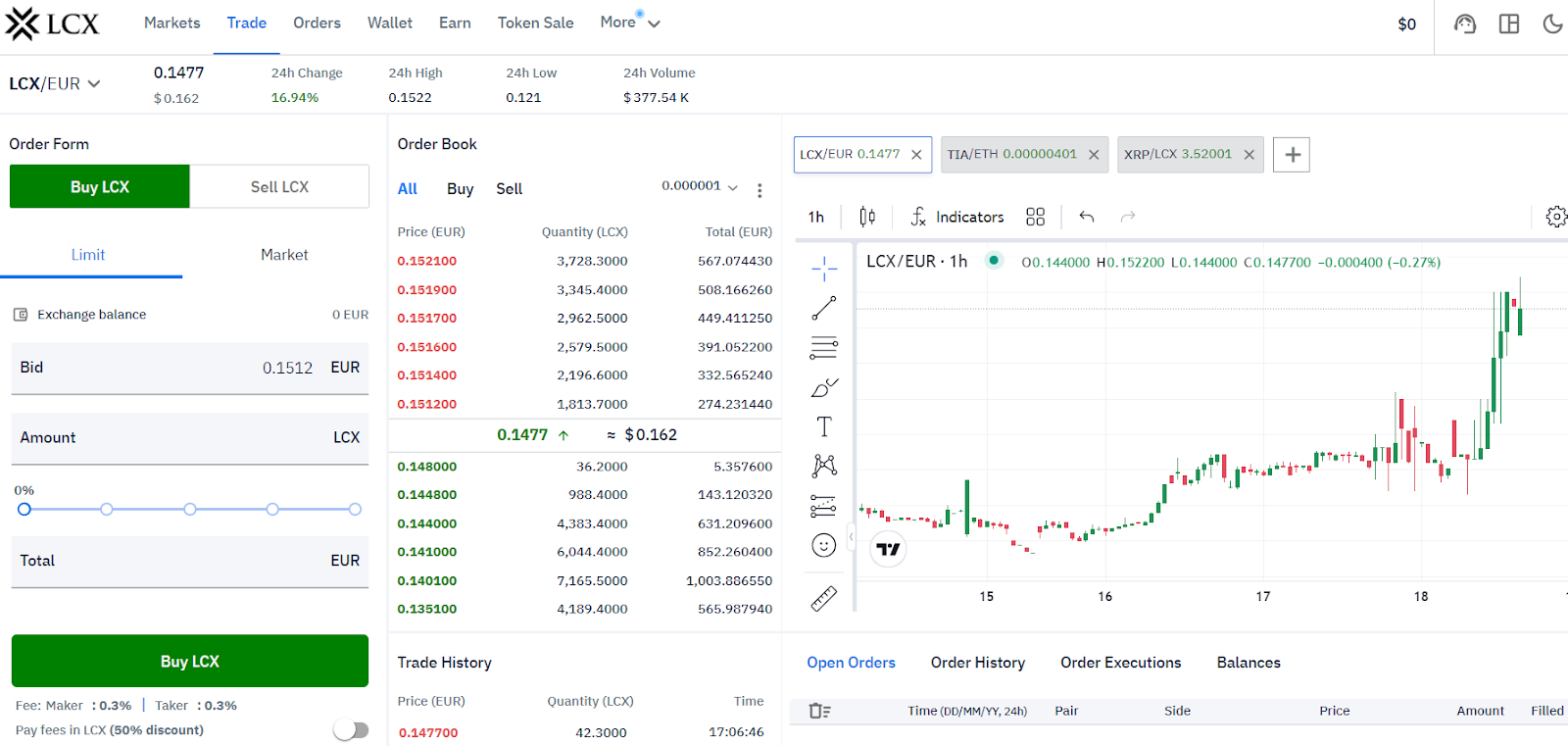Close the LCX/EUR chart tab
The height and width of the screenshot is (746, 1568).
pyautogui.click(x=916, y=155)
